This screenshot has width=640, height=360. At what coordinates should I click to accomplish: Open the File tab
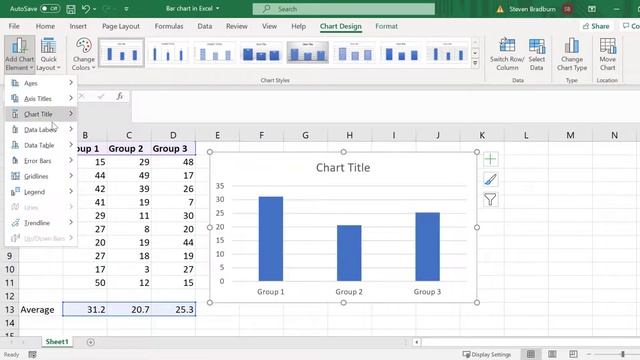[14, 26]
